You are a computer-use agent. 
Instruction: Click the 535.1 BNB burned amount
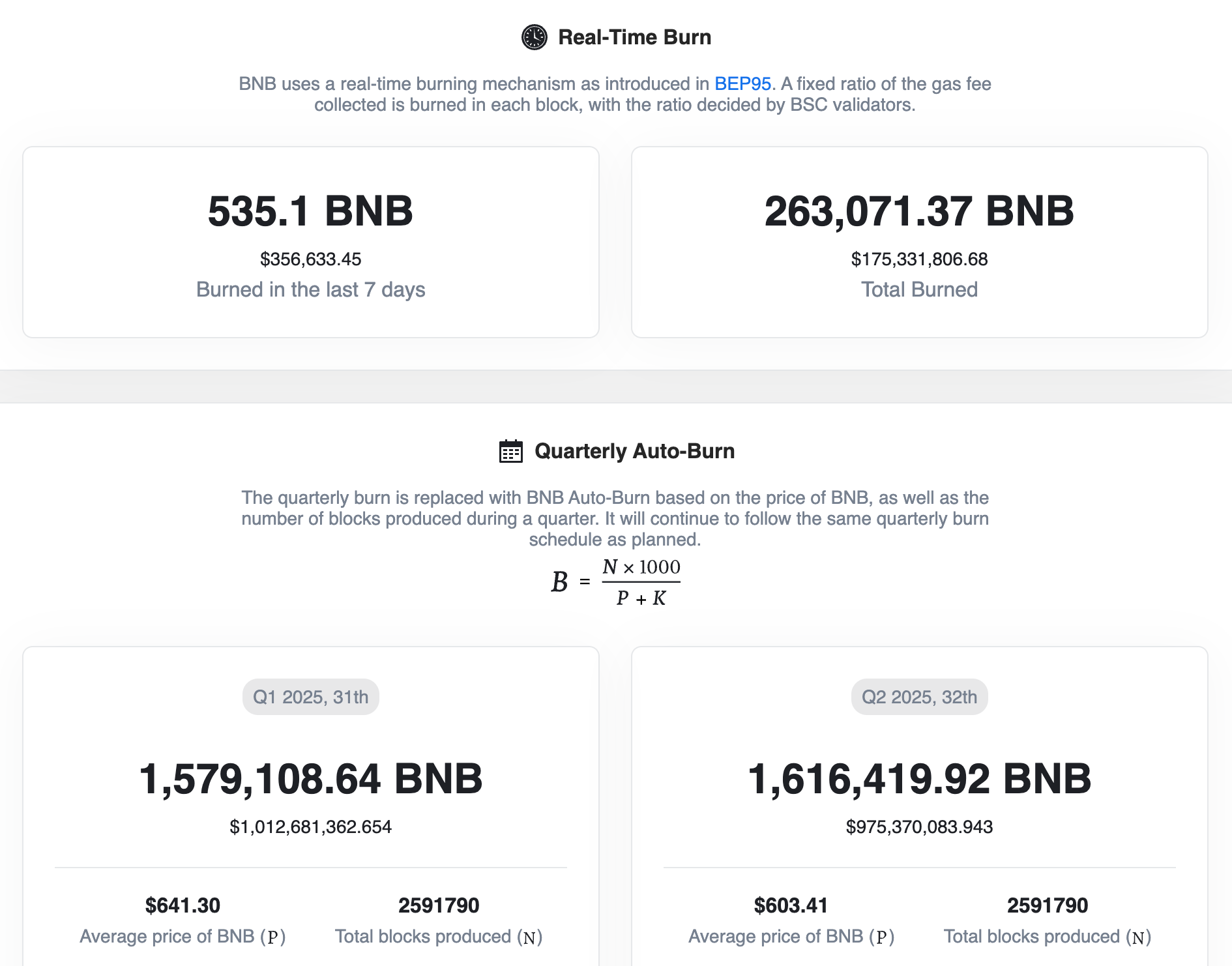(310, 211)
